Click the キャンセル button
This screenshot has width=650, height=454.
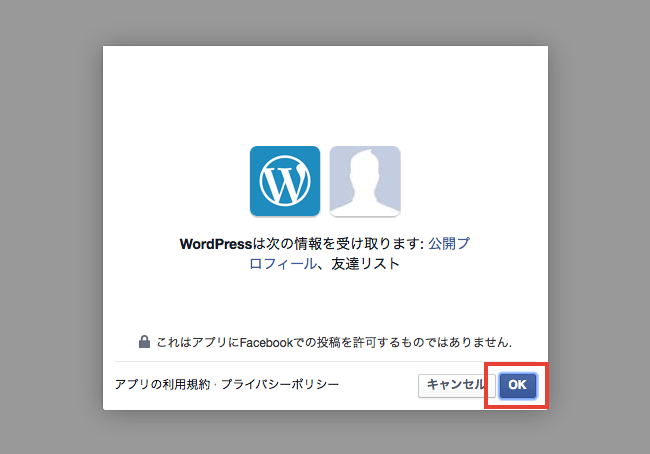pos(456,386)
